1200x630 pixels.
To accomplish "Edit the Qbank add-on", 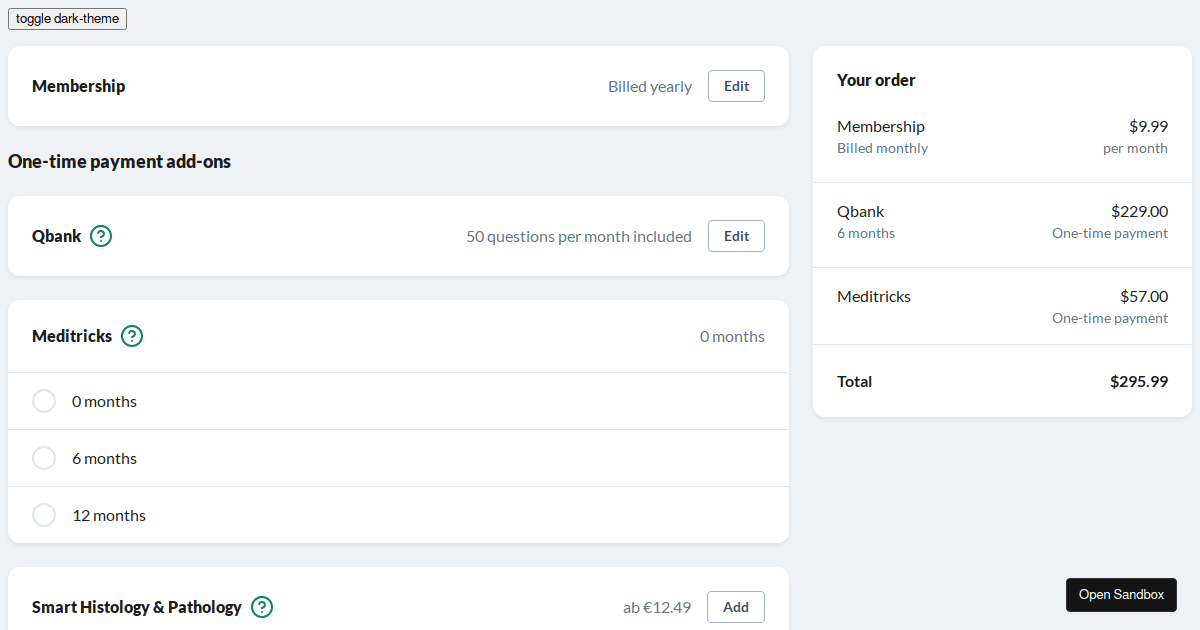I will click(x=736, y=236).
